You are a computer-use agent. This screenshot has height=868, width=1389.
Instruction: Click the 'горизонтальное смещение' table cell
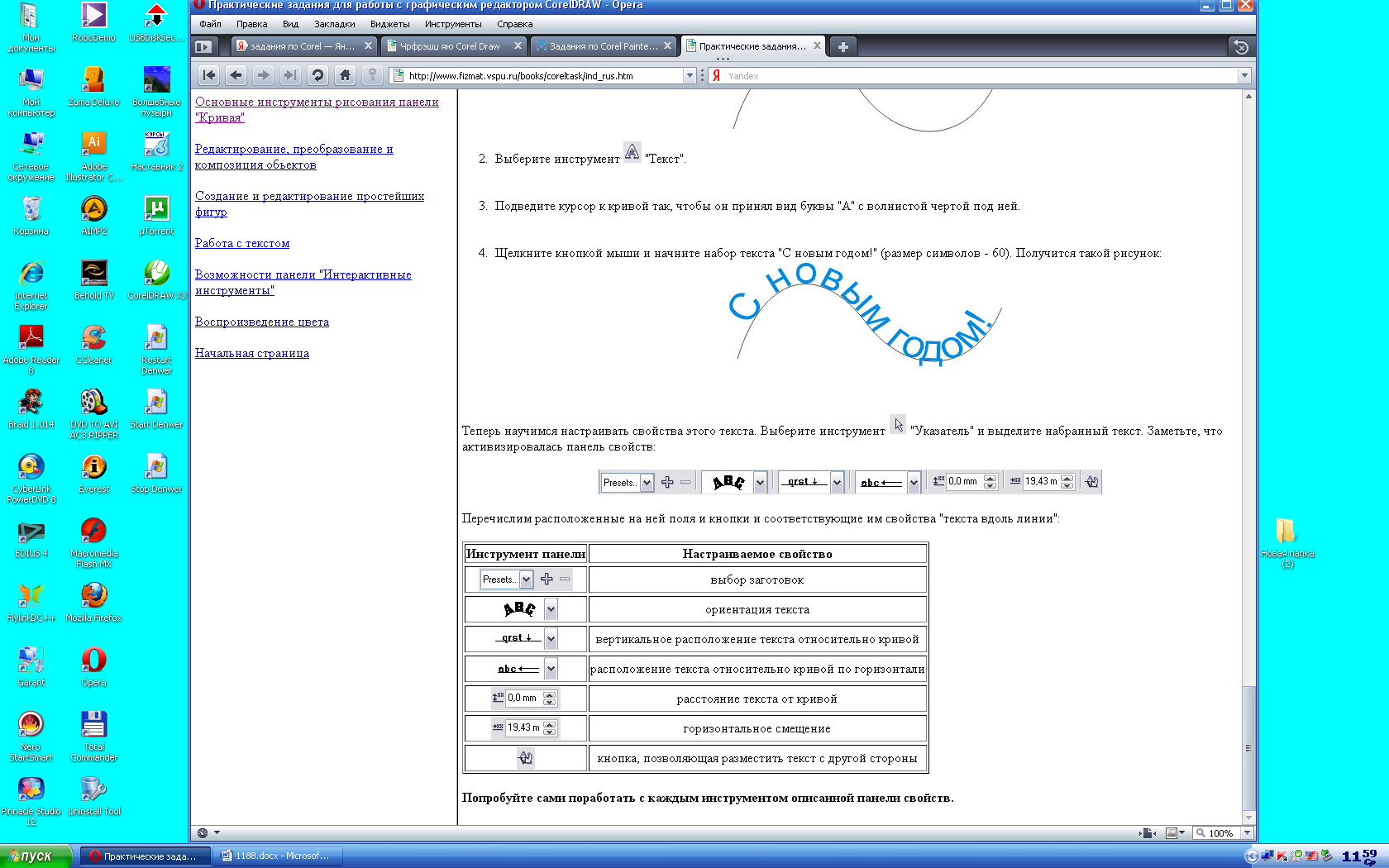(757, 728)
